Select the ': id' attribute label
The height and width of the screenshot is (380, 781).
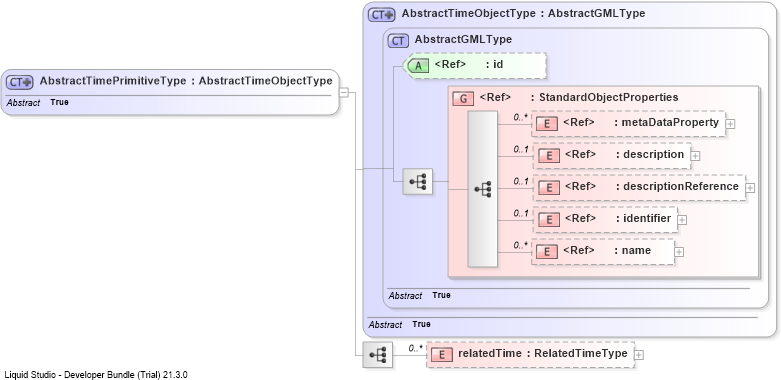(494, 64)
